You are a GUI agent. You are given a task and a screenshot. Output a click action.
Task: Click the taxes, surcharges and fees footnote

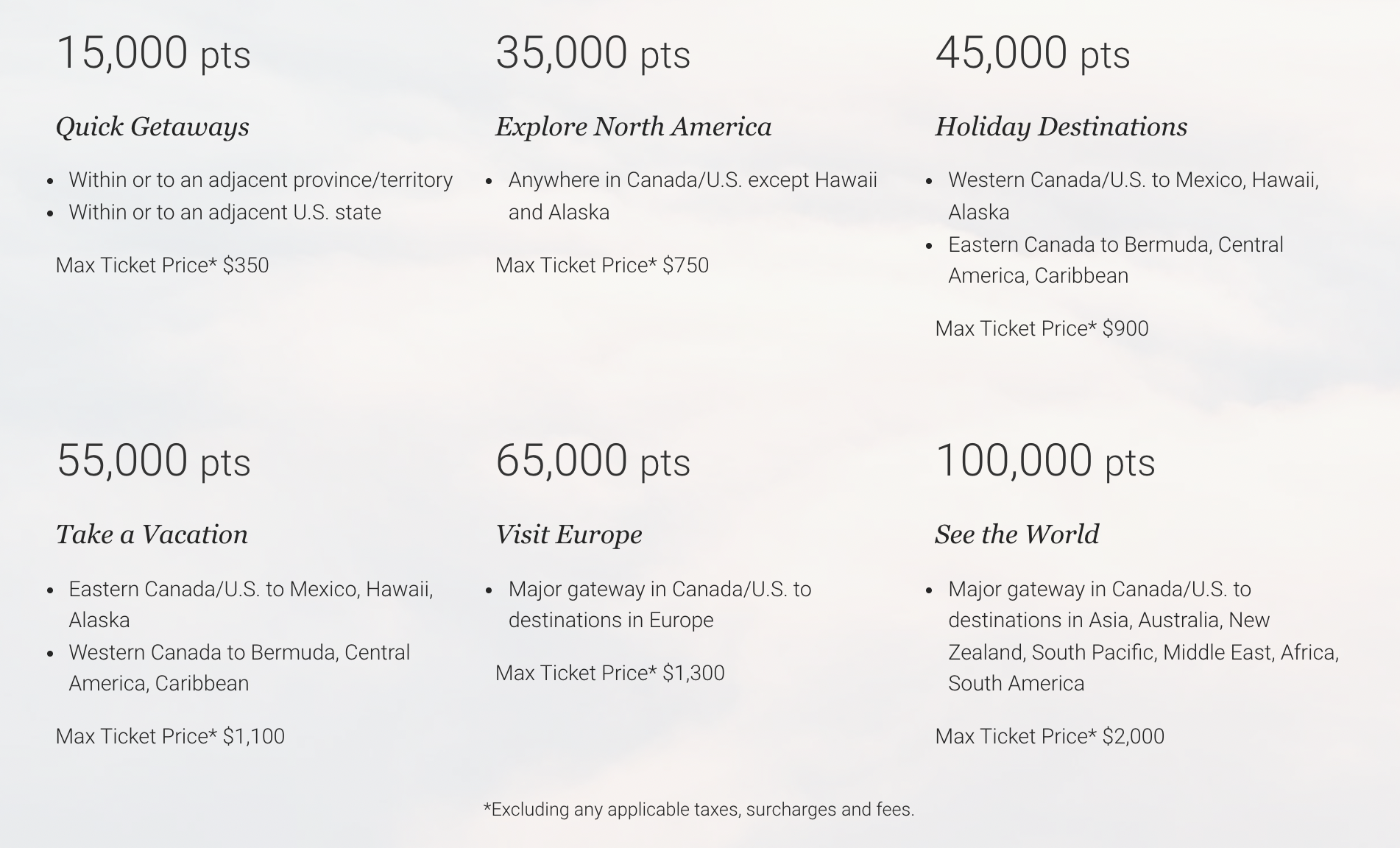click(x=699, y=810)
